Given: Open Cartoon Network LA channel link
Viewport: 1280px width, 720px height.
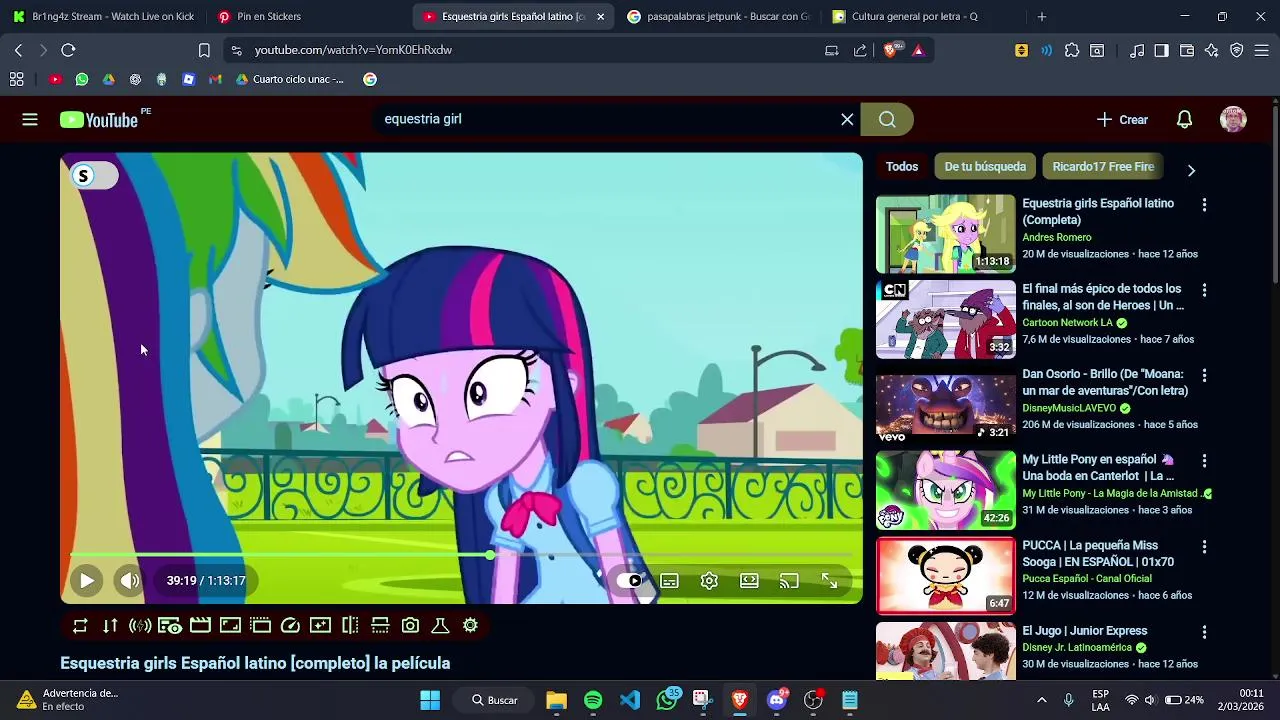Looking at the screenshot, I should pyautogui.click(x=1067, y=323).
